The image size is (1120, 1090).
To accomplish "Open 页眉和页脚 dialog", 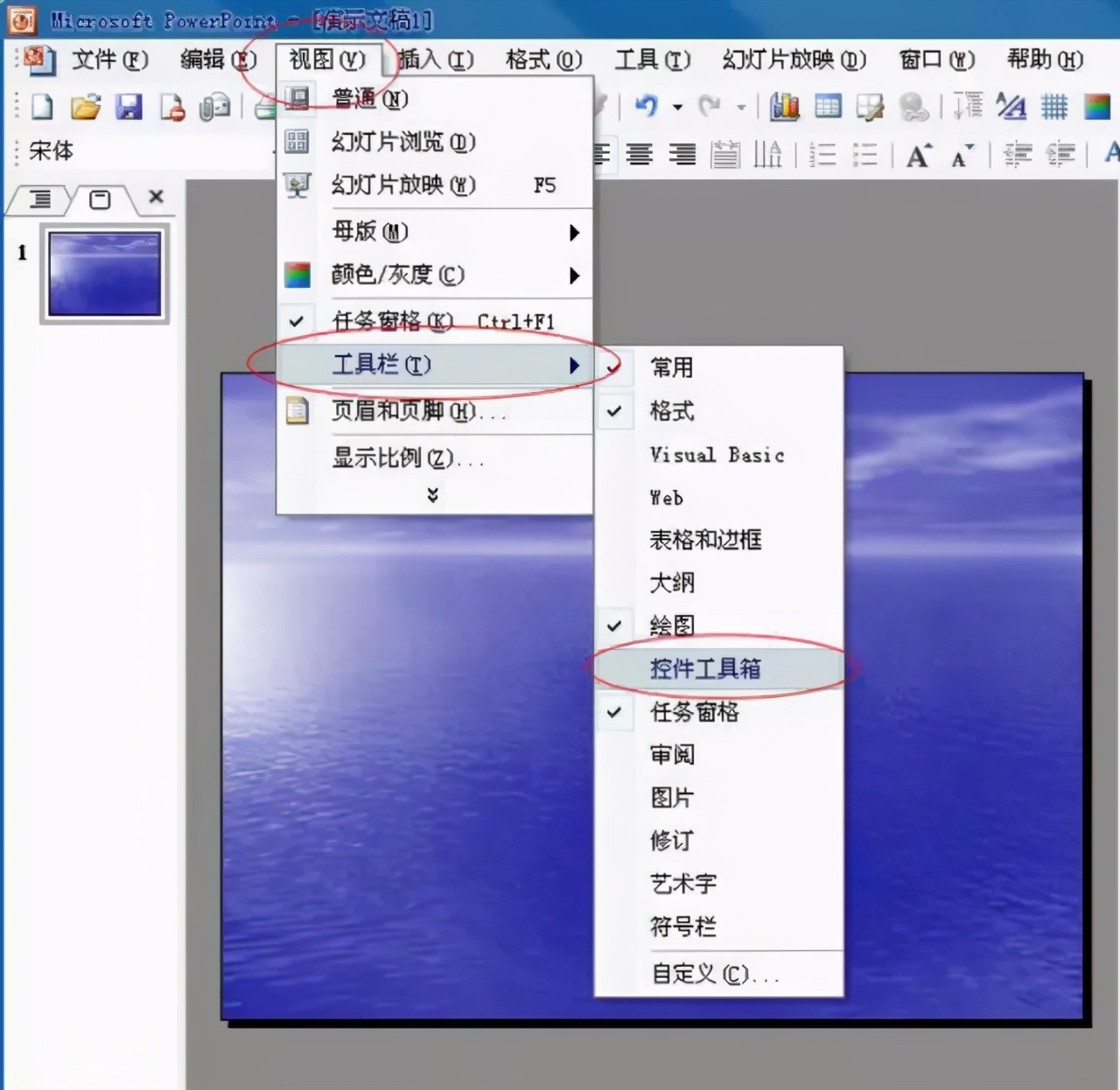I will coord(435,410).
